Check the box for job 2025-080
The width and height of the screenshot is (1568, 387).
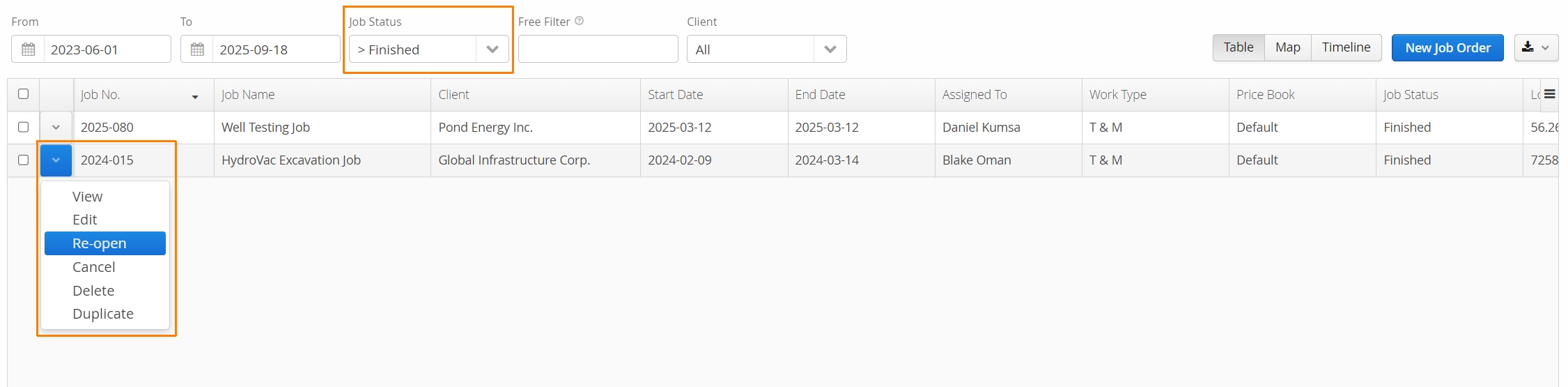tap(23, 127)
